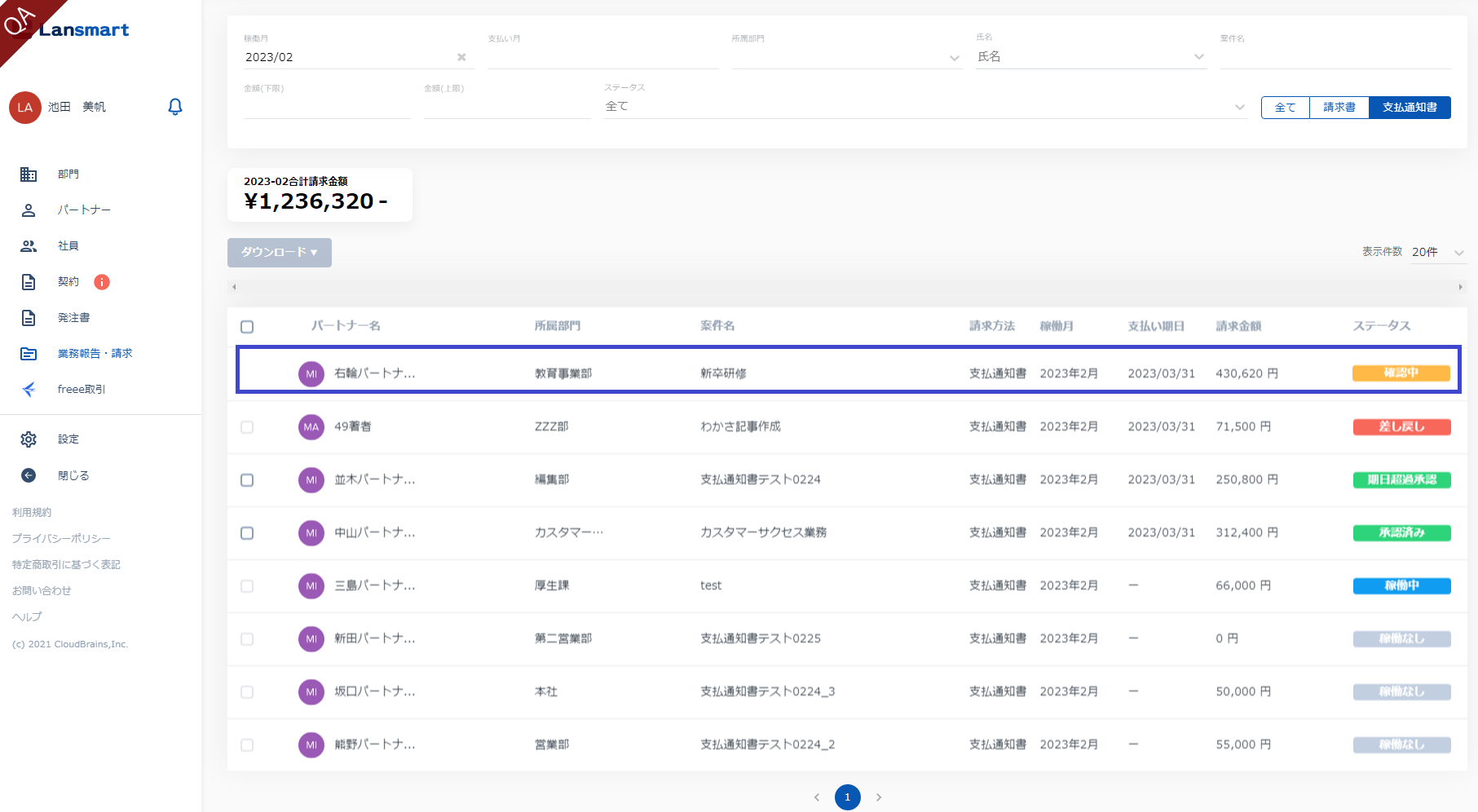
Task: Clear the 2023/02 month filter with X
Action: [x=461, y=57]
